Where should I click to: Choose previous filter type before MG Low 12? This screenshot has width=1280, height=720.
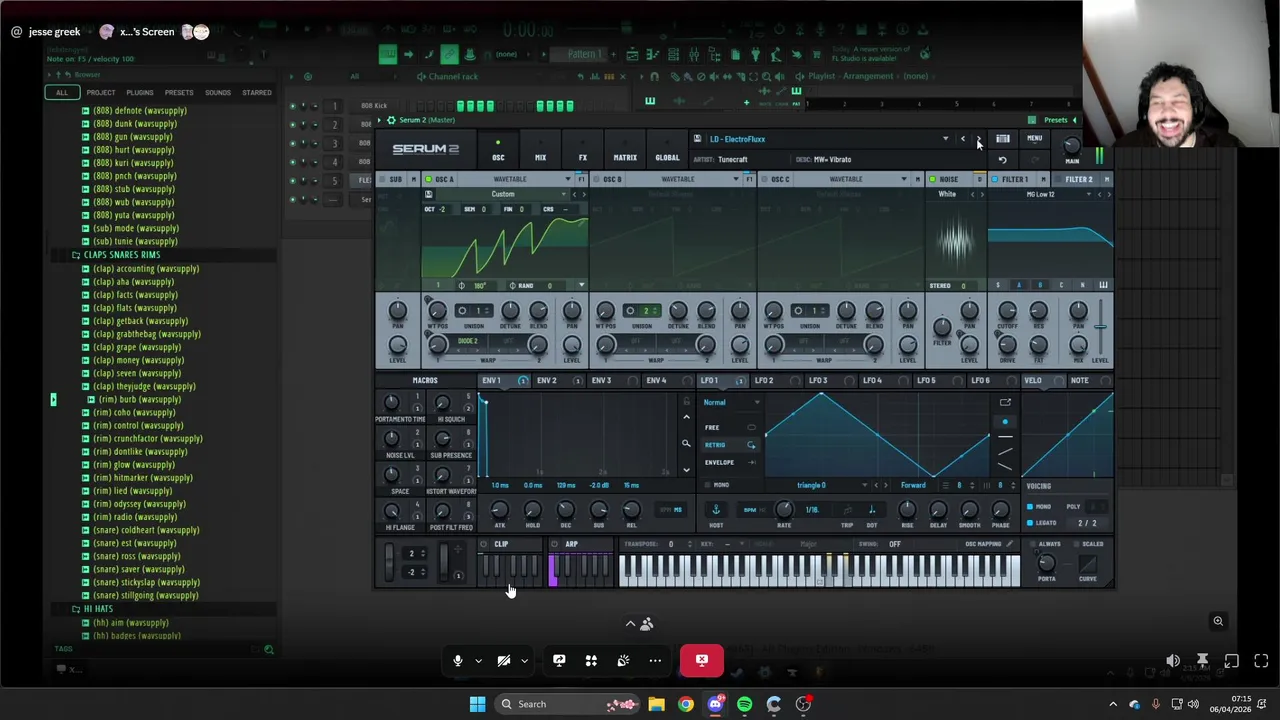pos(1099,194)
